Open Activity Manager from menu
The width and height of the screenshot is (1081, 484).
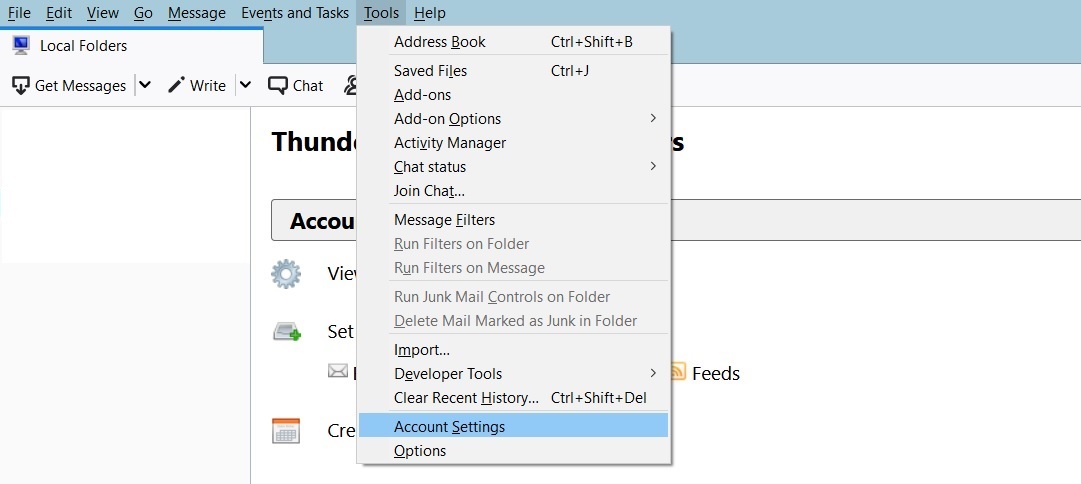[514, 143]
